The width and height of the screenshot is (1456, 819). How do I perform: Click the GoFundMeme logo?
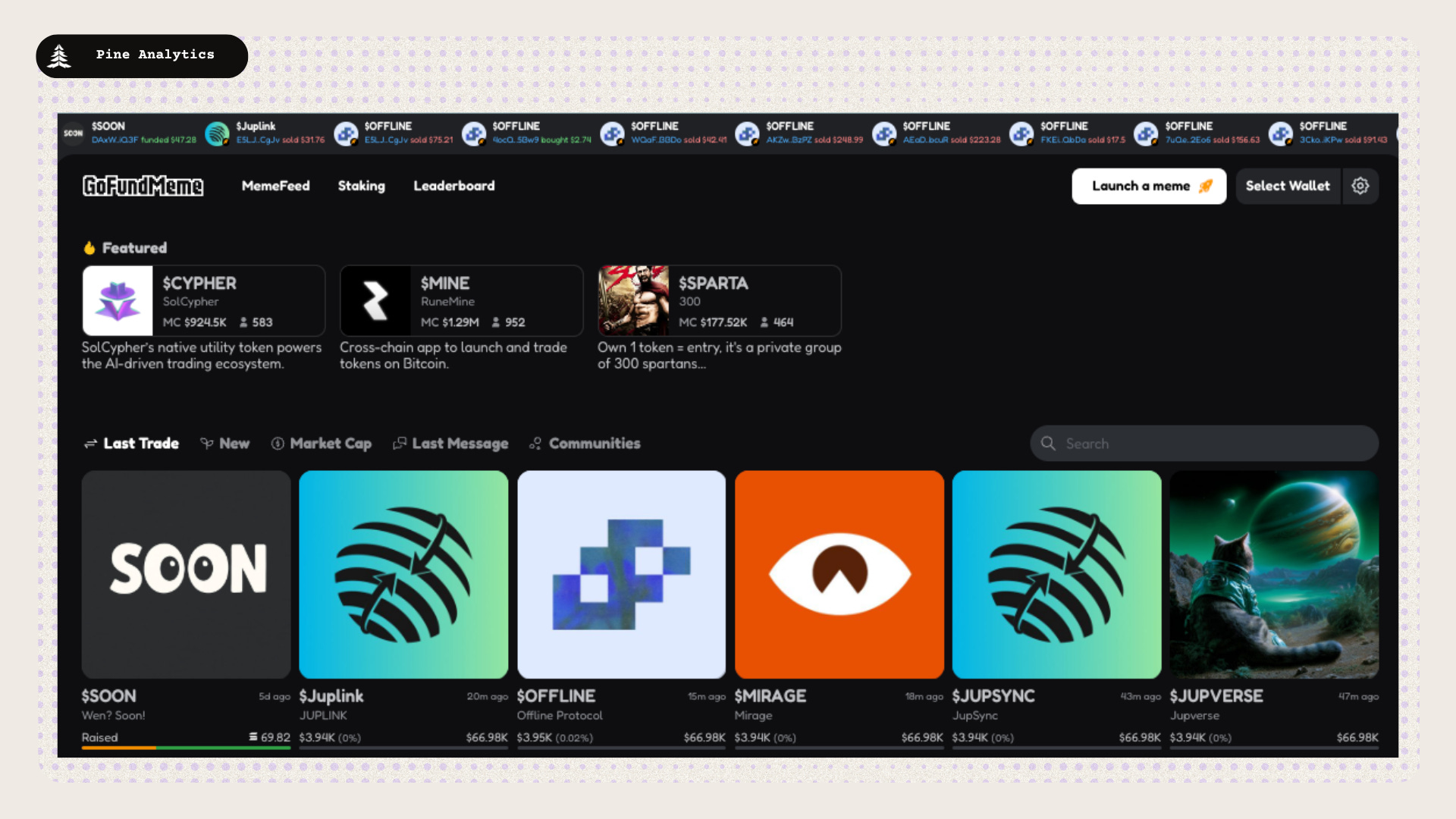[x=143, y=186]
